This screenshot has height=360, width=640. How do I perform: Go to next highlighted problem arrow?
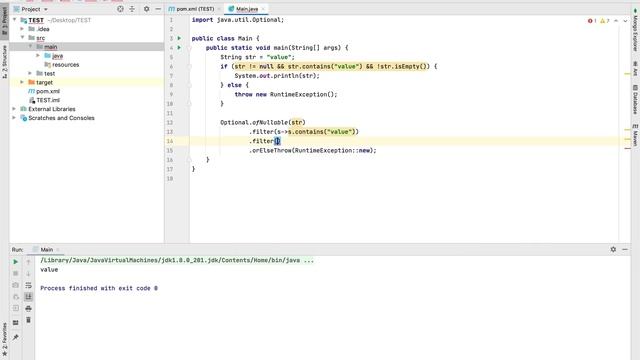pos(625,20)
